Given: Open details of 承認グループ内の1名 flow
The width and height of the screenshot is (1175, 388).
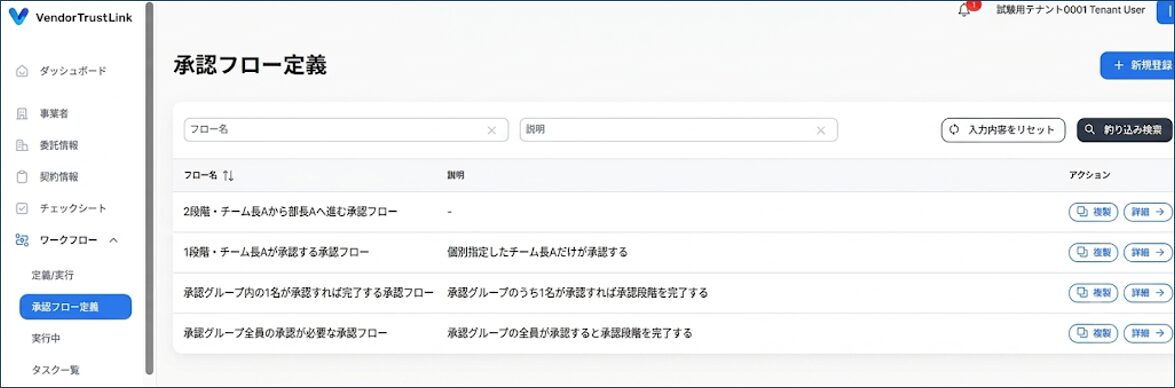Looking at the screenshot, I should [1147, 292].
